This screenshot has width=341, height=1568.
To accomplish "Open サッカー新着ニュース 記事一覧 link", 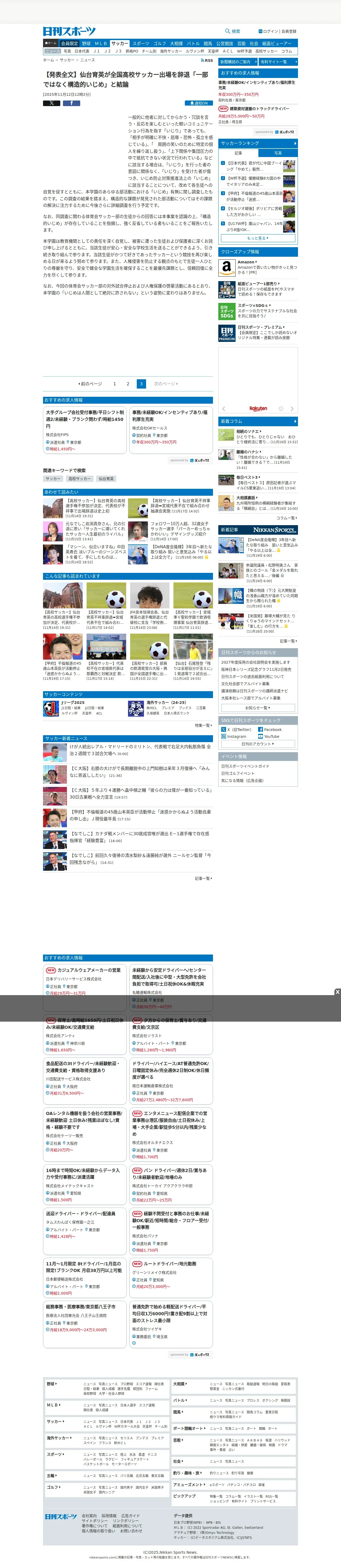I will tap(204, 878).
